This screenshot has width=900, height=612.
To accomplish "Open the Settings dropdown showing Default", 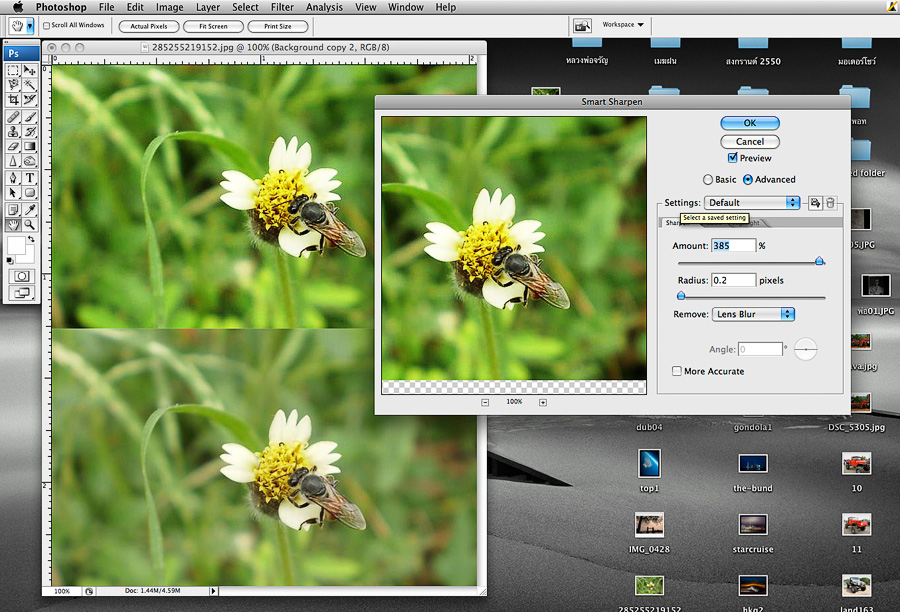I will pos(753,203).
